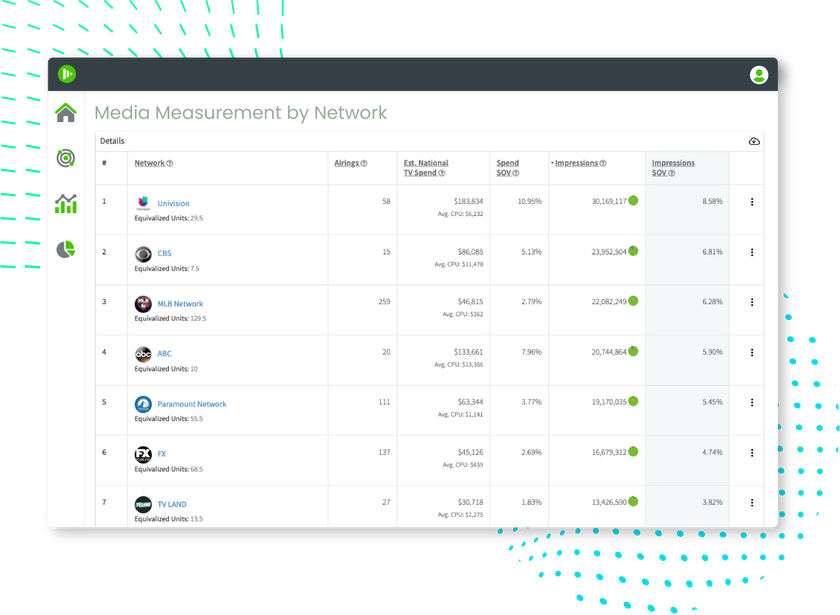The width and height of the screenshot is (840, 615).
Task: Open the CBS network link
Action: [164, 253]
